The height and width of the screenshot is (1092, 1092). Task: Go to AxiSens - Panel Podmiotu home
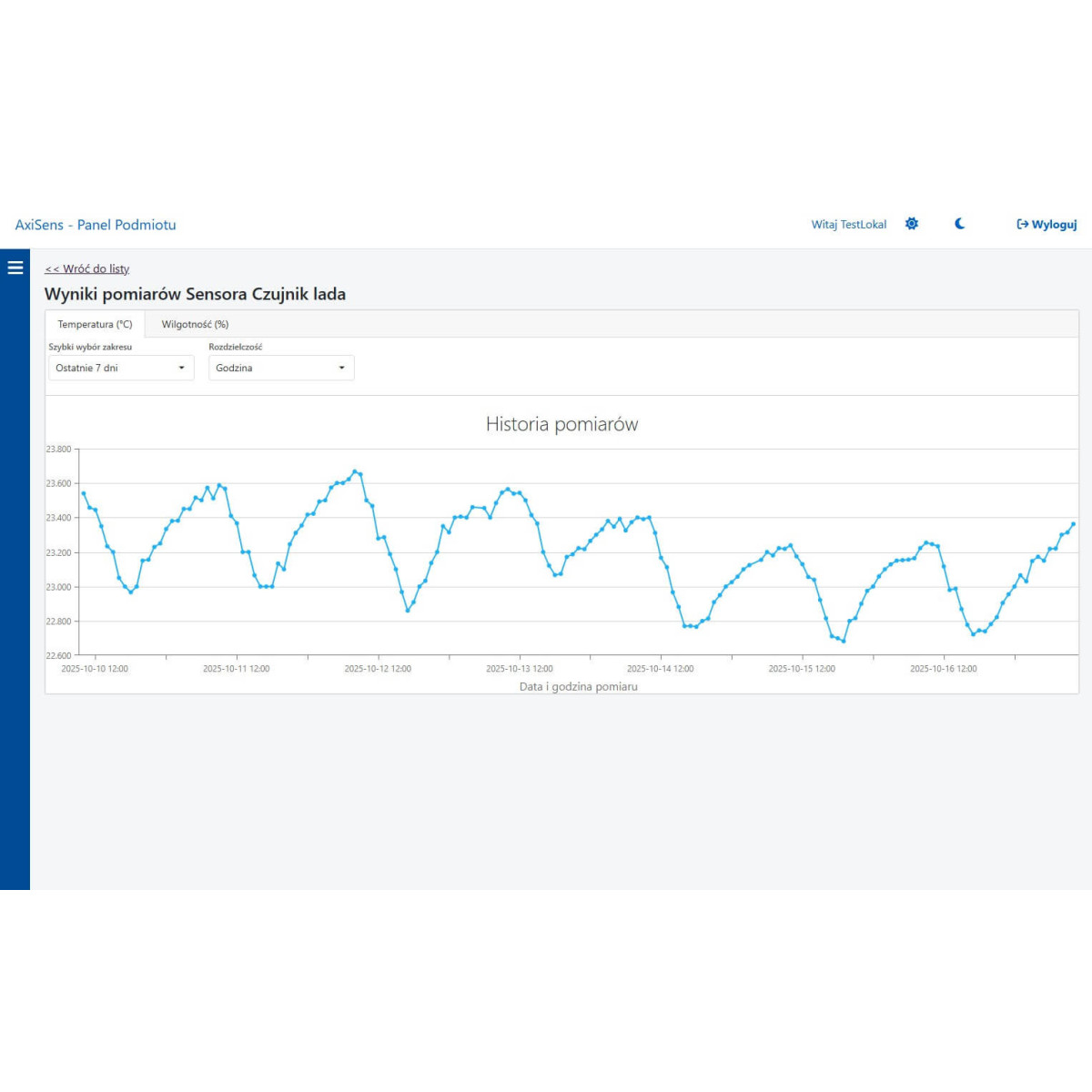pos(96,225)
